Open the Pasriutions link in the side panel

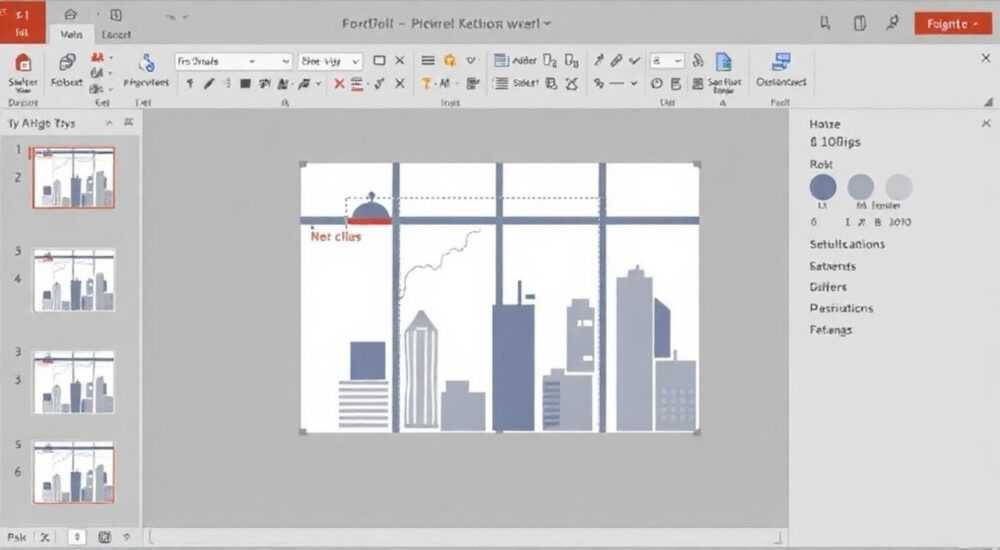click(841, 308)
